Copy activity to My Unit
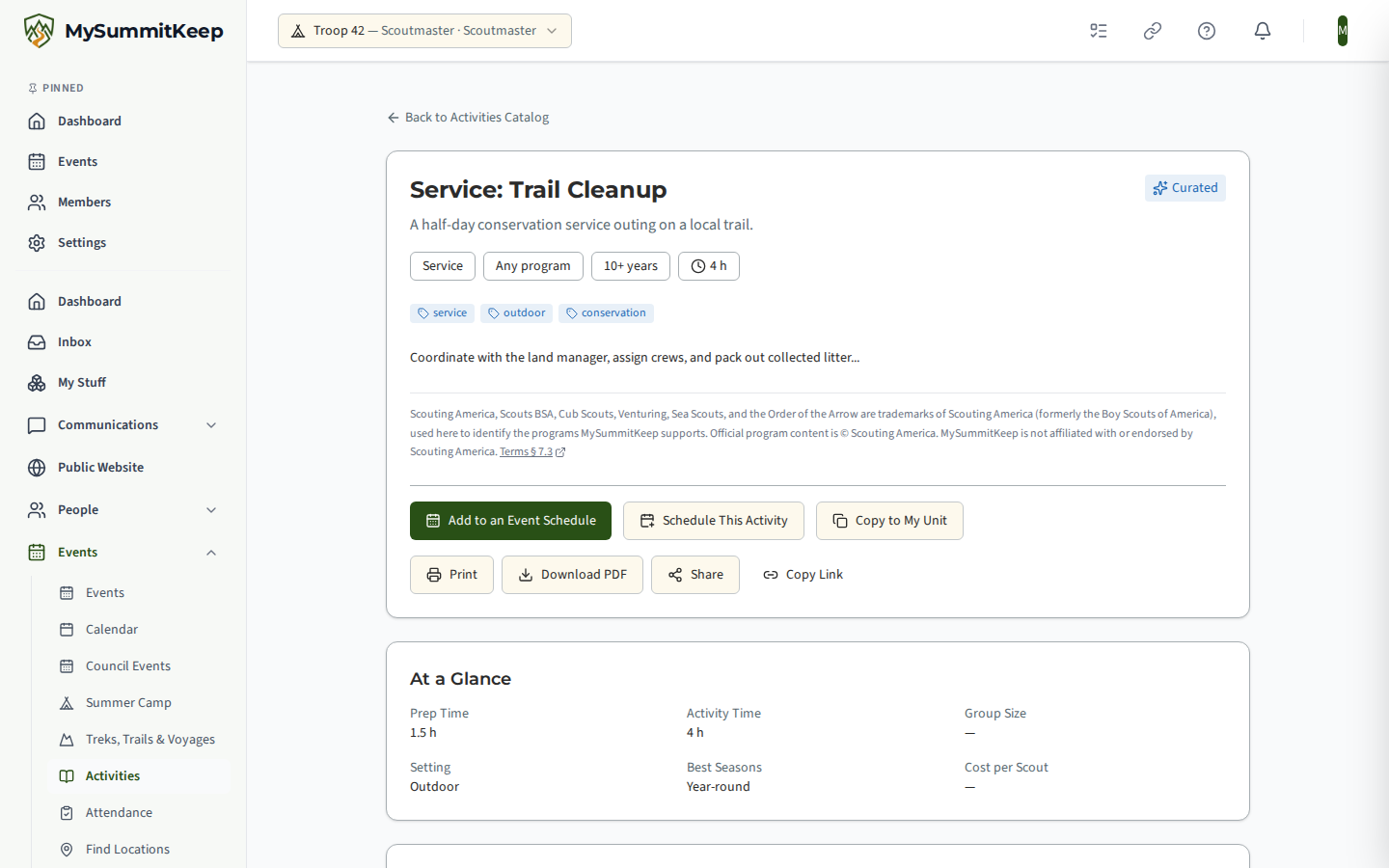The width and height of the screenshot is (1389, 868). pyautogui.click(x=889, y=521)
